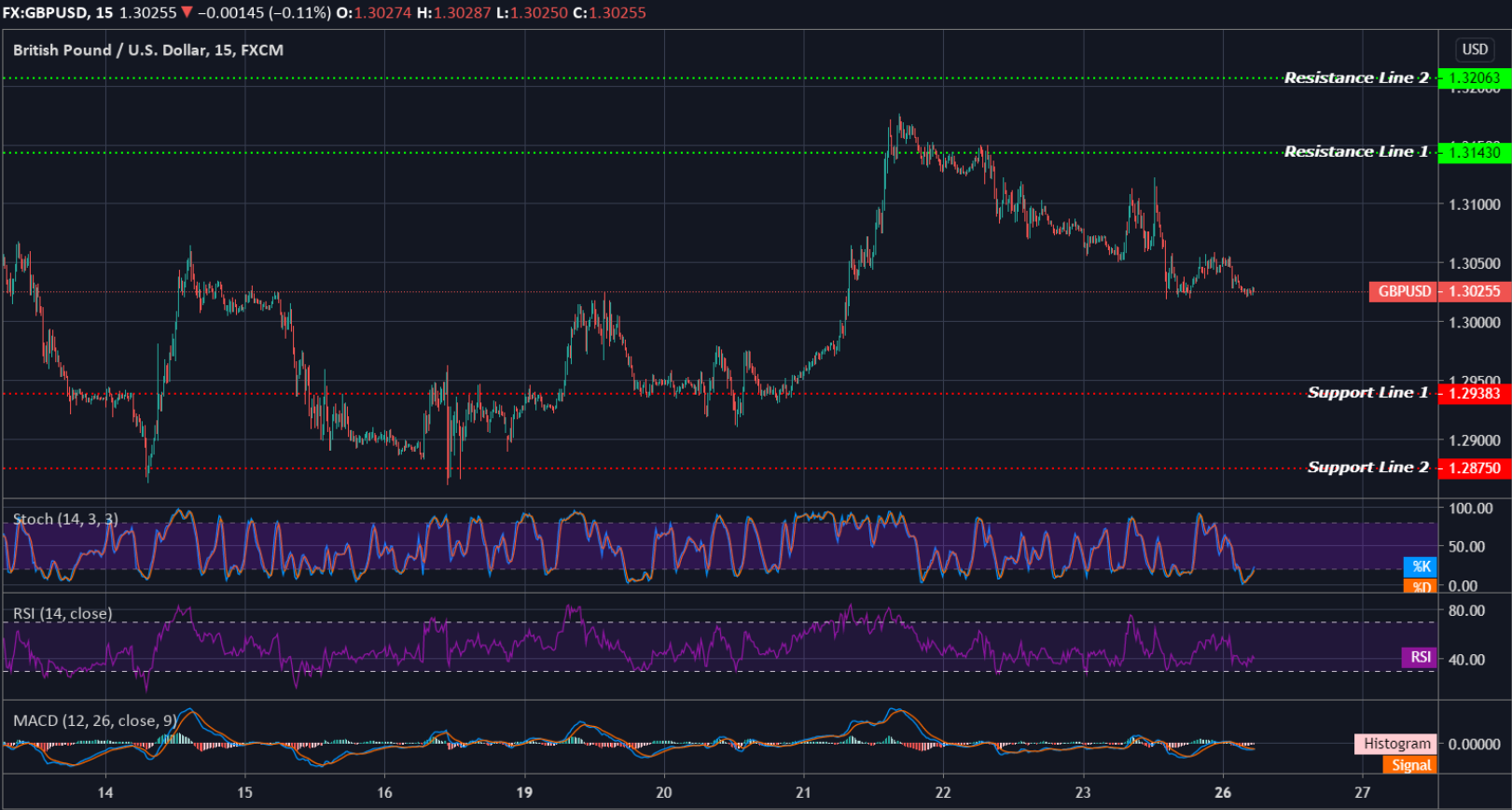Click the British Pound / U.S. Dollar title
The width and height of the screenshot is (1512, 810).
[148, 50]
